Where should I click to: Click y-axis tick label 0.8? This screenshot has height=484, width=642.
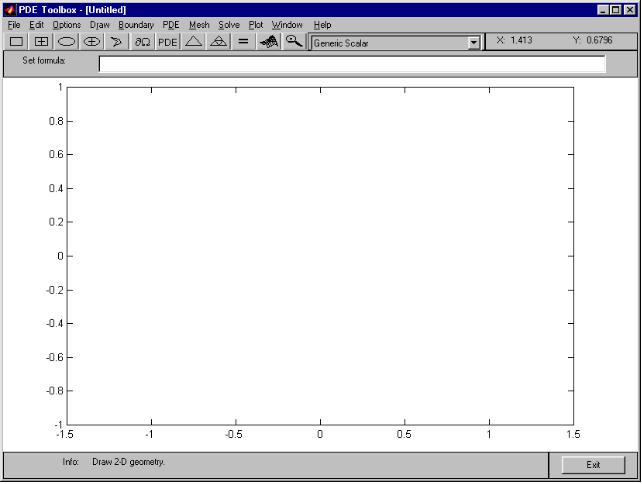(x=56, y=121)
